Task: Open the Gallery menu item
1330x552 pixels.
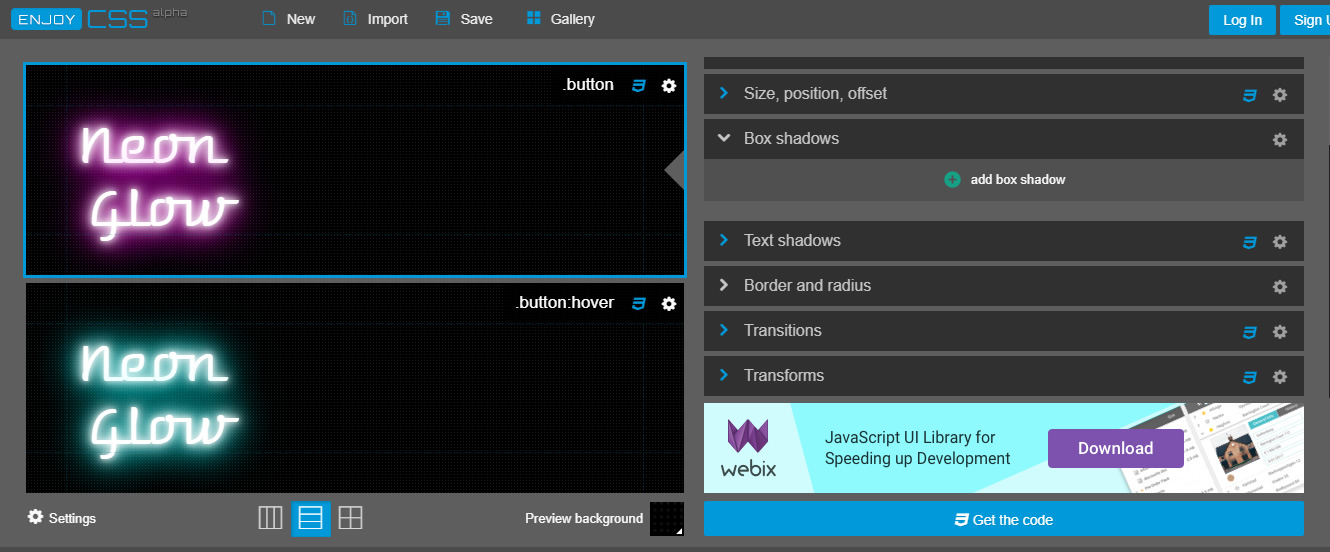Action: click(560, 19)
